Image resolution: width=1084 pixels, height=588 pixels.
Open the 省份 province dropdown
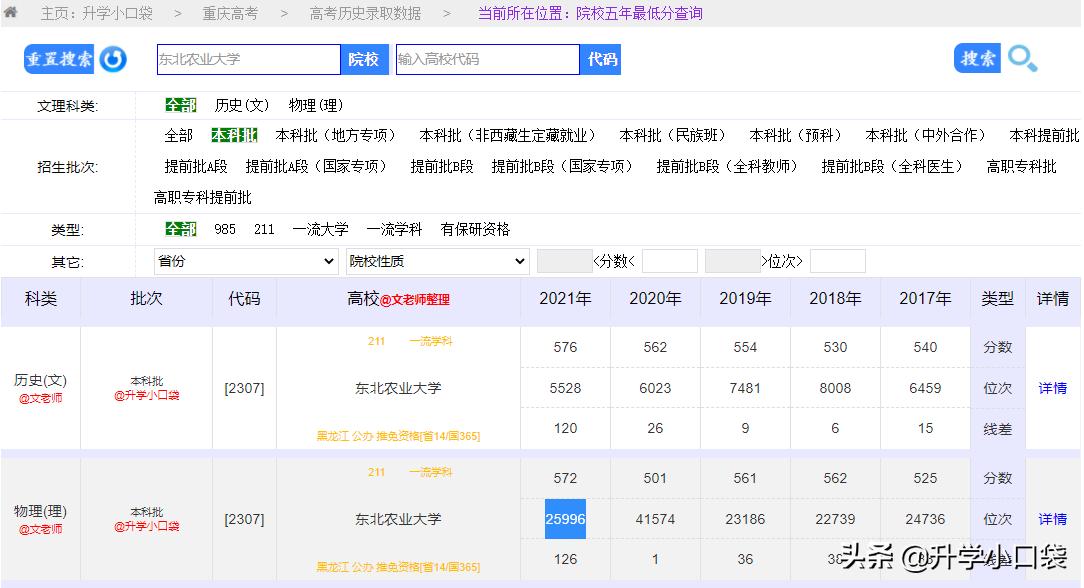pos(245,261)
